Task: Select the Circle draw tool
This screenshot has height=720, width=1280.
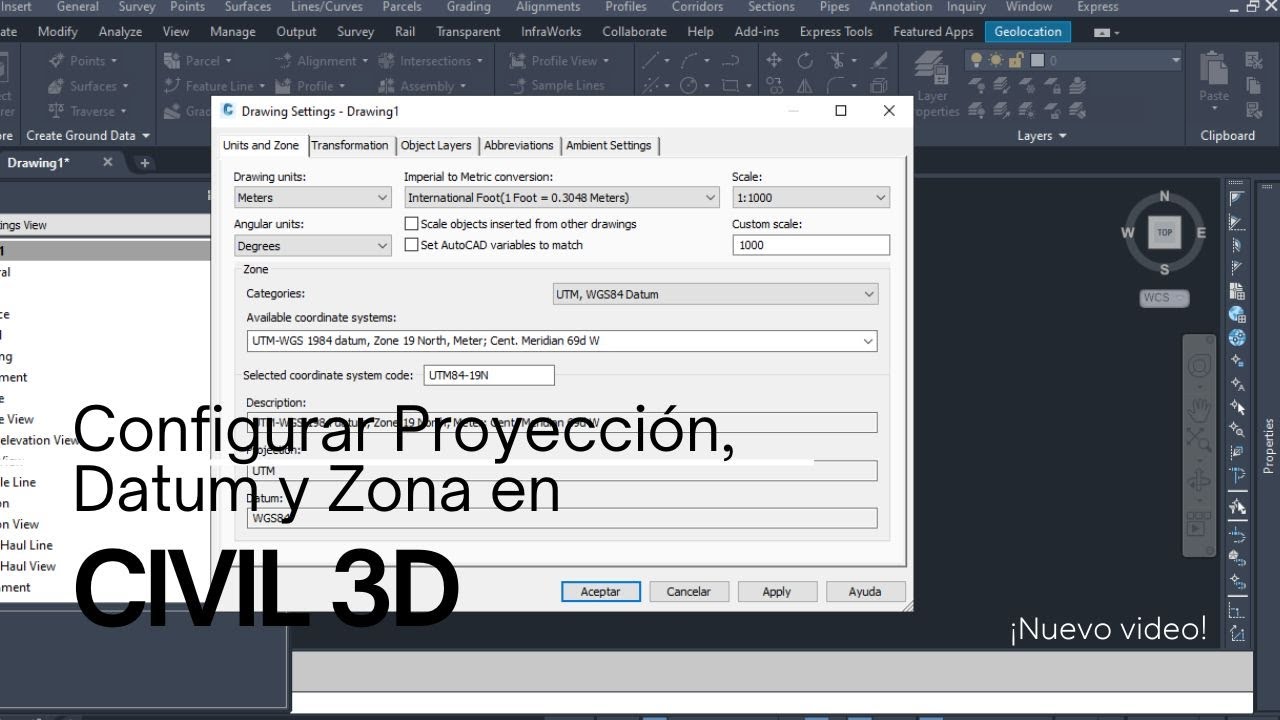Action: click(x=688, y=86)
